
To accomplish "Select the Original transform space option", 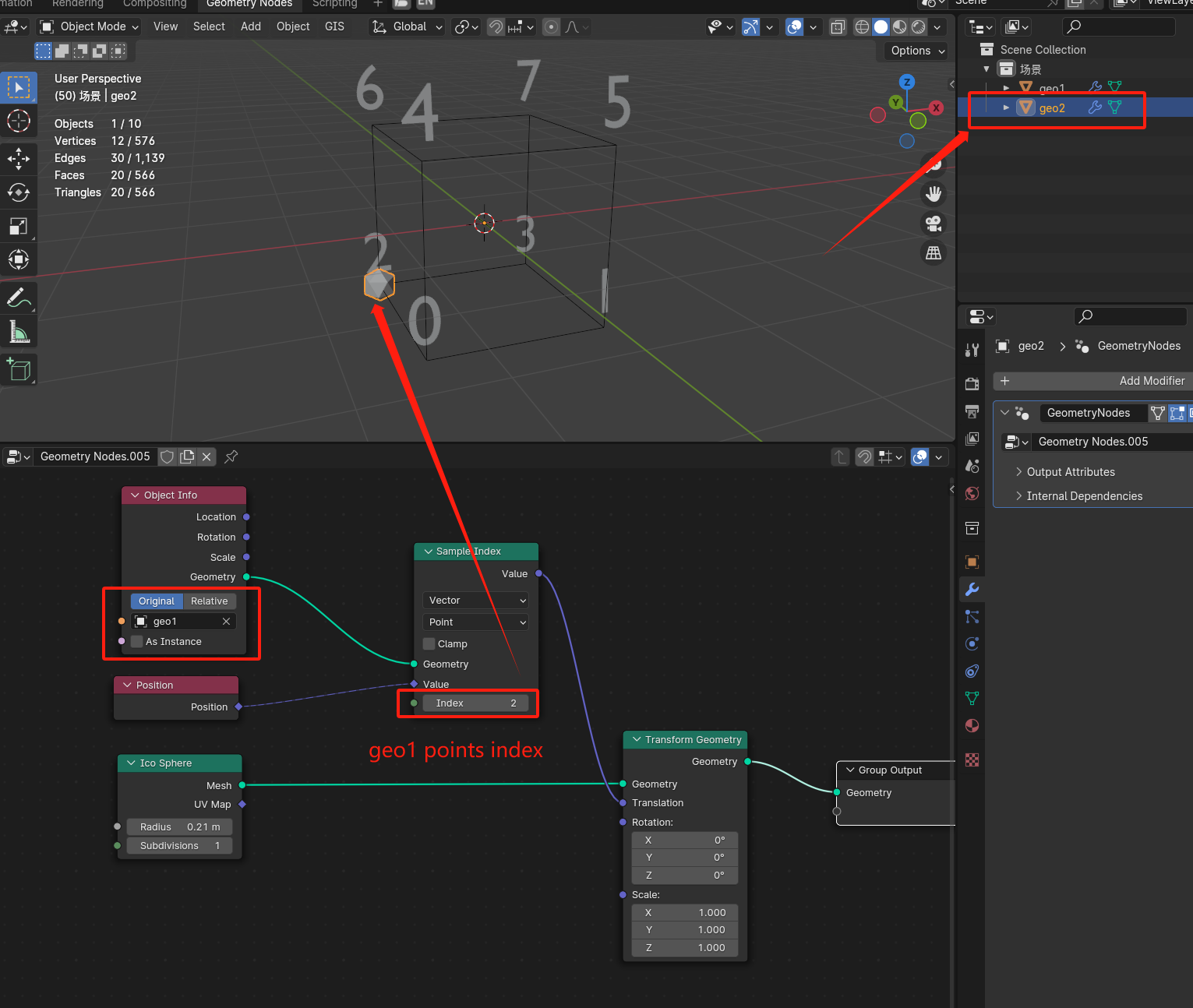I will (x=157, y=601).
